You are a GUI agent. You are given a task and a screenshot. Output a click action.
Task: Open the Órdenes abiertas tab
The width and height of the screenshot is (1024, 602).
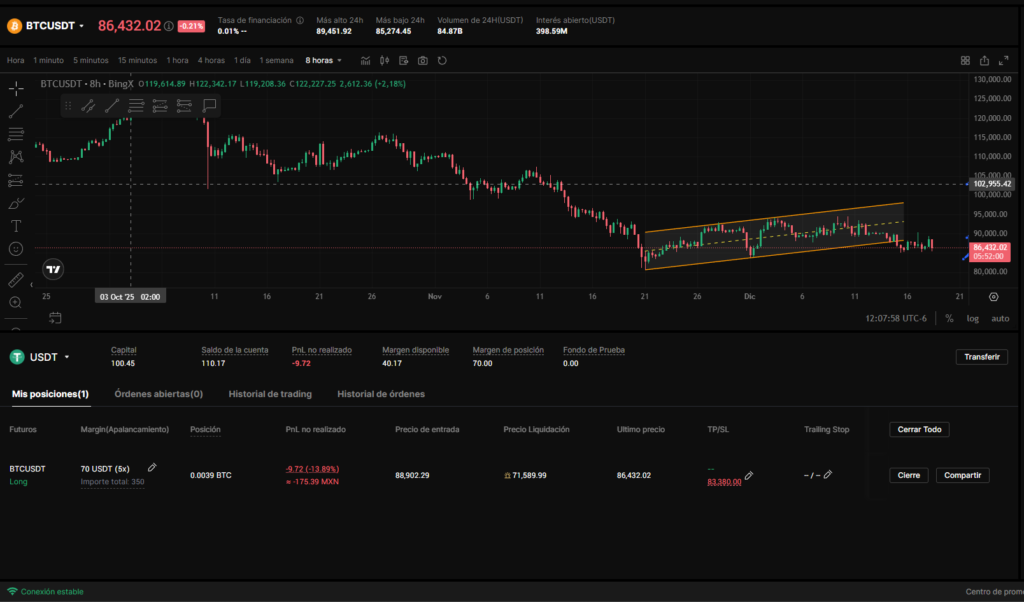click(159, 394)
